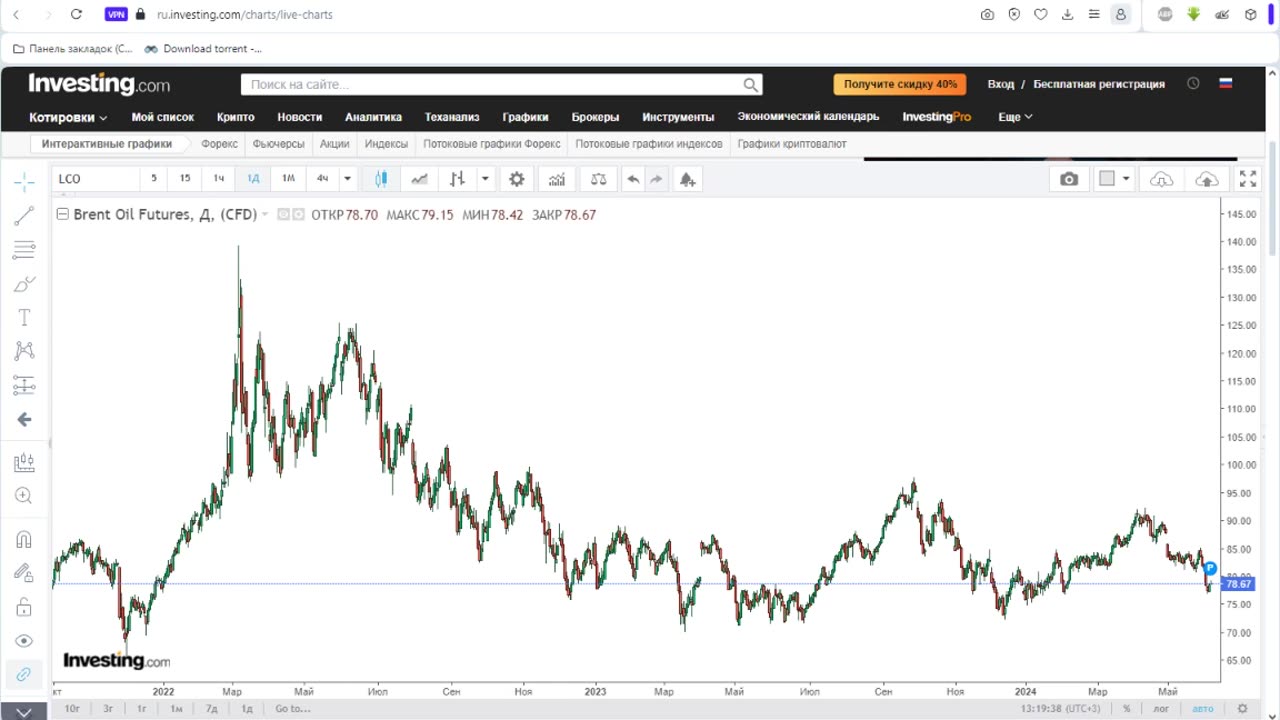The width and height of the screenshot is (1280, 720).
Task: Open the Новости menu item
Action: pos(300,117)
